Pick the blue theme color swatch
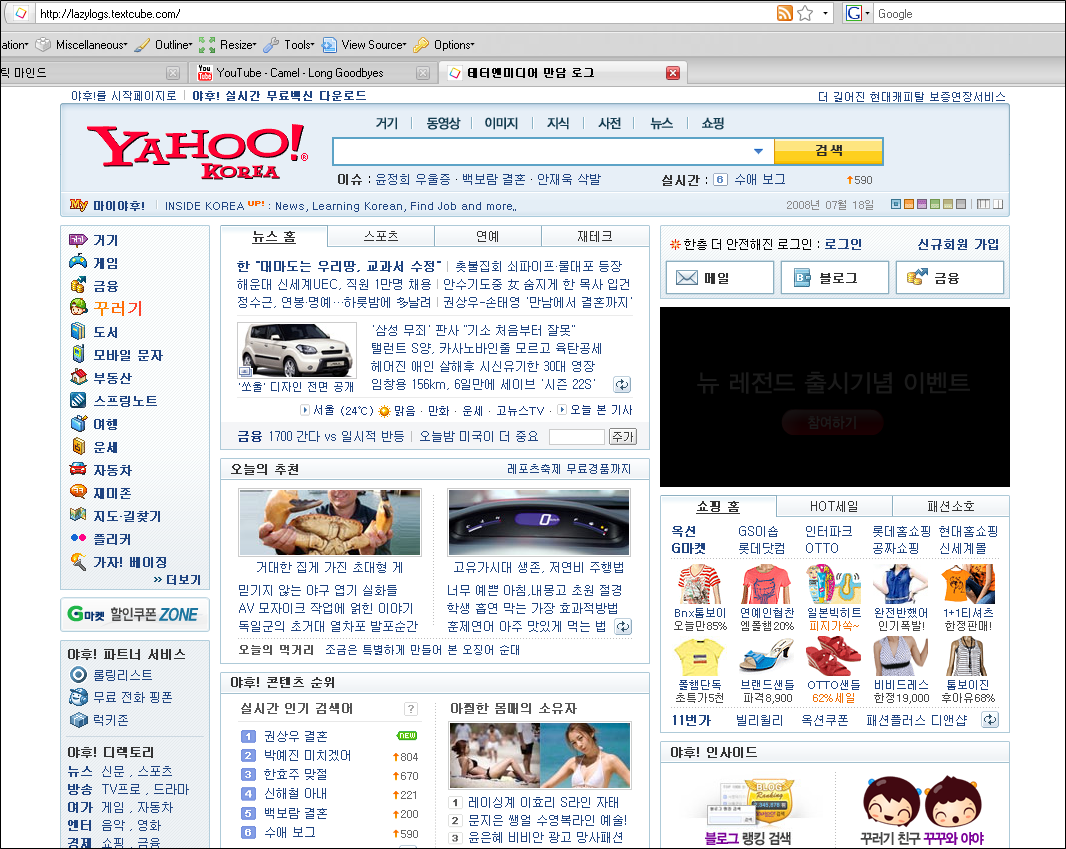The image size is (1066, 849). click(896, 204)
